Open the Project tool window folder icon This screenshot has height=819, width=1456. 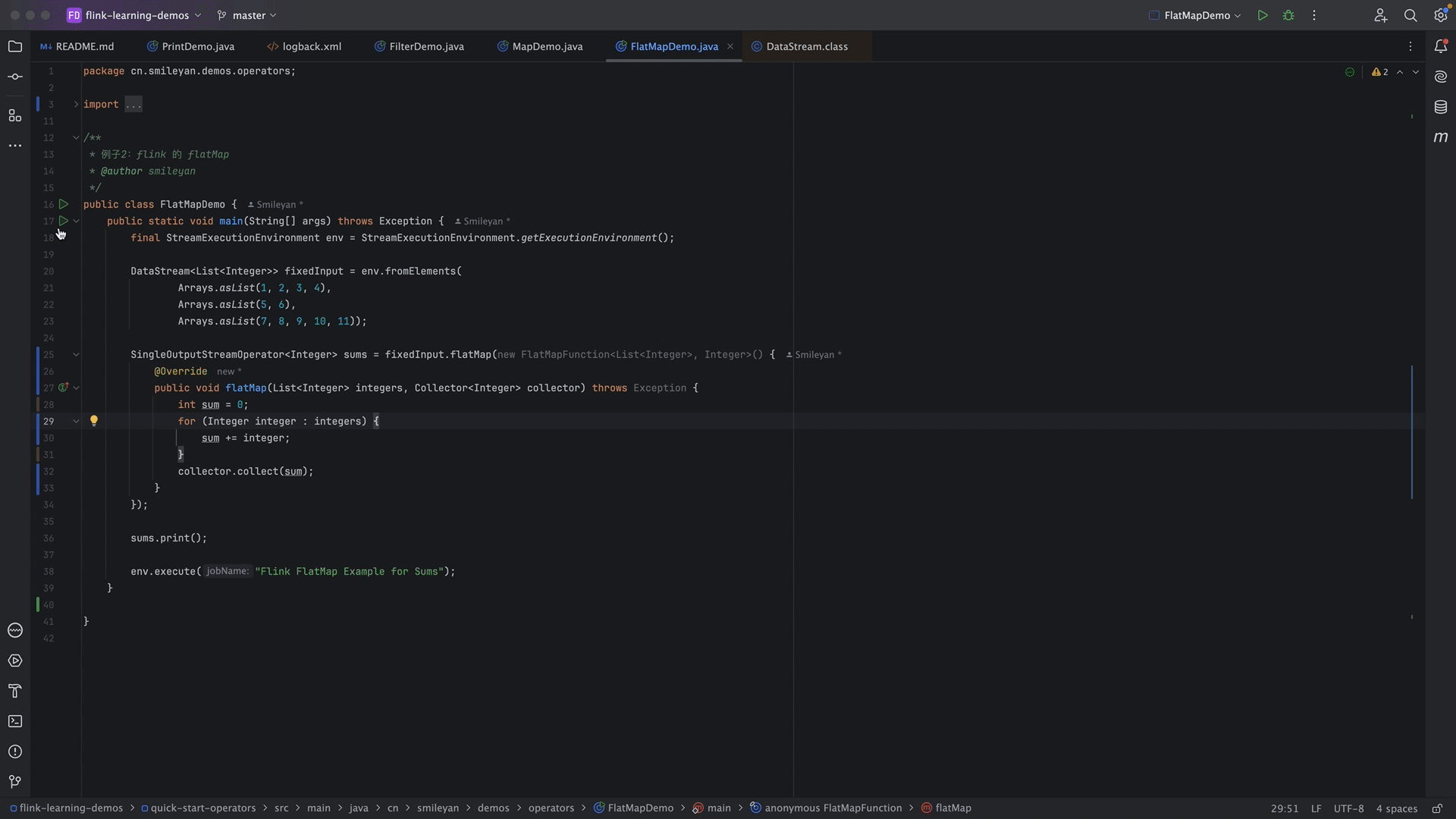[x=15, y=47]
